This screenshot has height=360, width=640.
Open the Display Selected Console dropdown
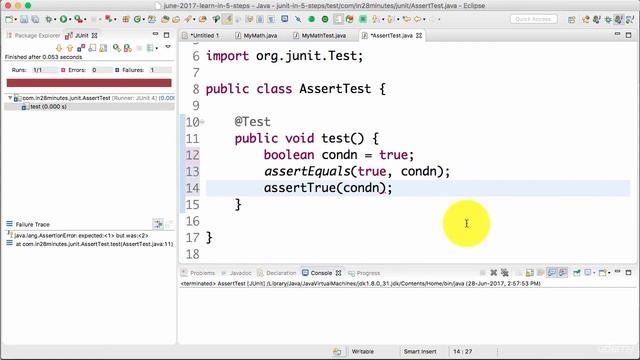[x=594, y=273]
